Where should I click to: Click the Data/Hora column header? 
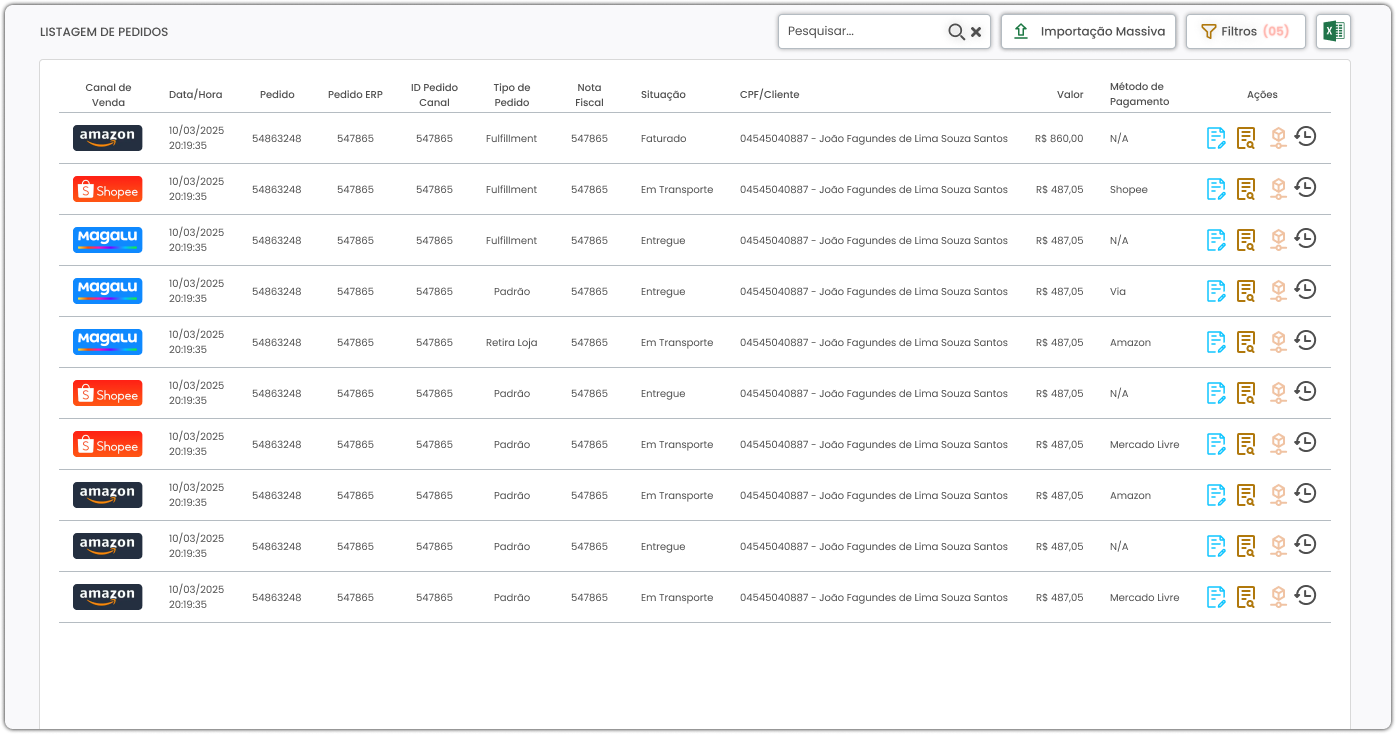tap(196, 95)
